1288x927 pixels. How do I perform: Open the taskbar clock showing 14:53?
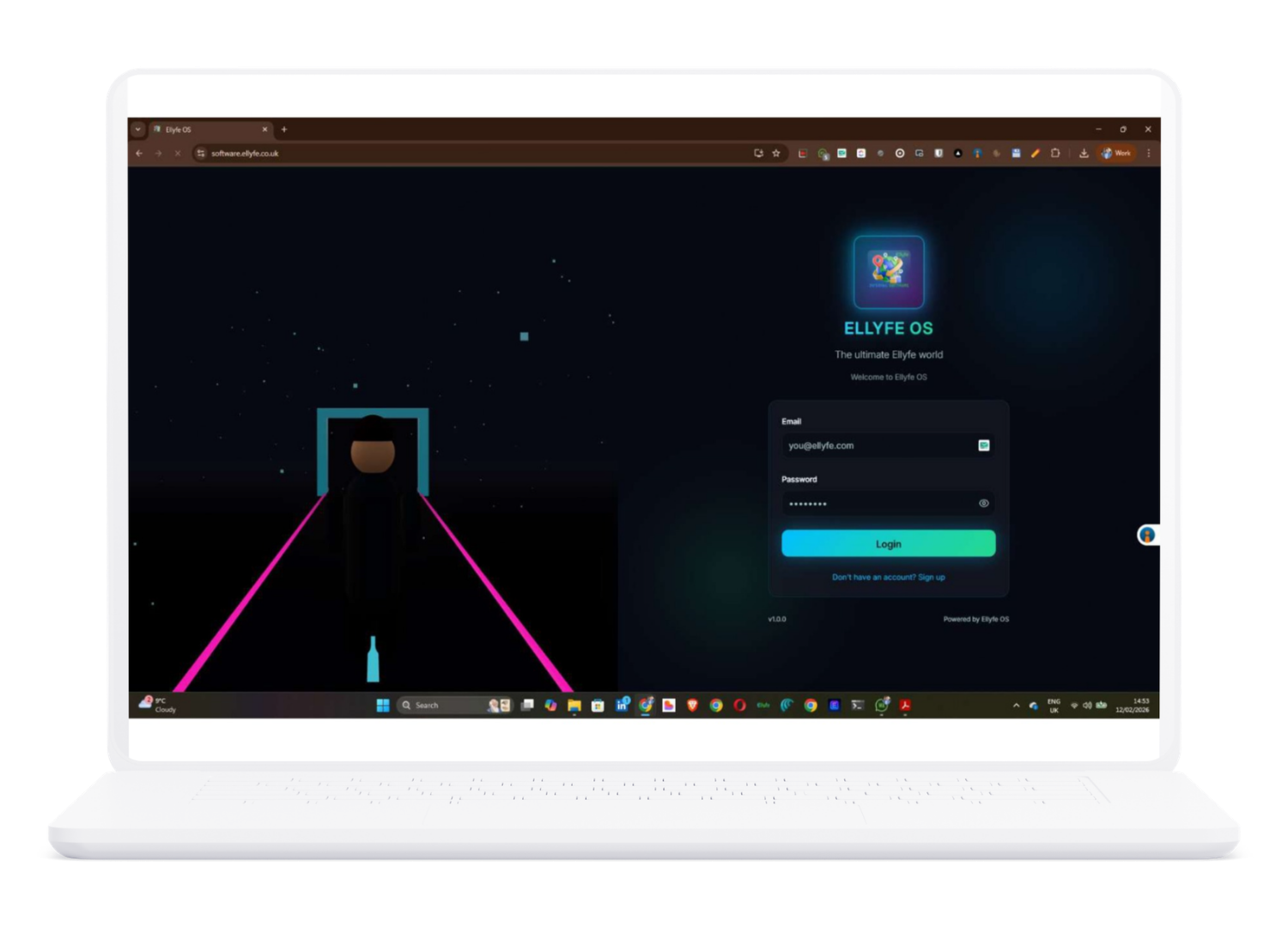(1132, 705)
